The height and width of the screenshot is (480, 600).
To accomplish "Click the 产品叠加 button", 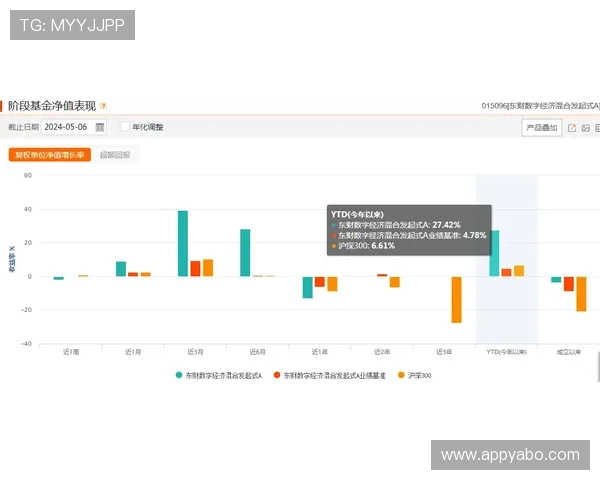I will tap(541, 127).
